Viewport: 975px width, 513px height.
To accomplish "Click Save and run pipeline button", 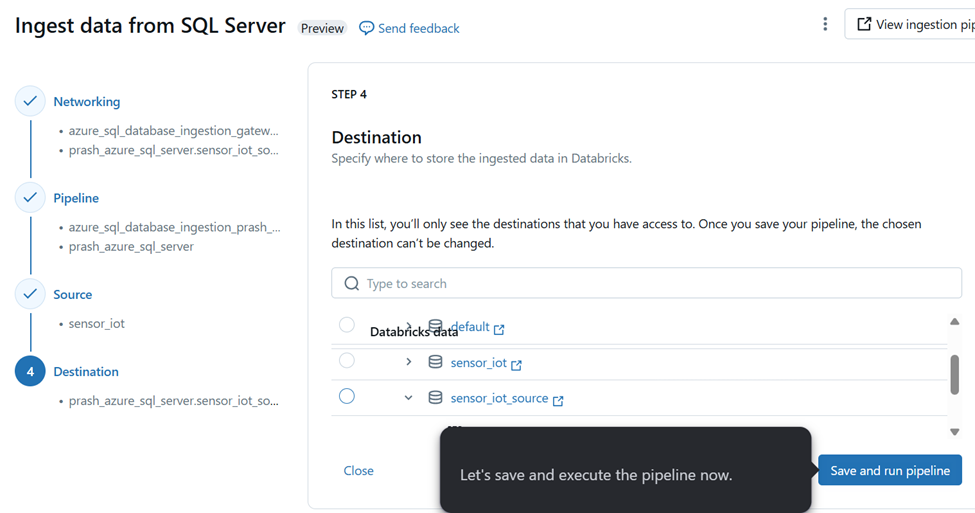I will click(x=889, y=470).
